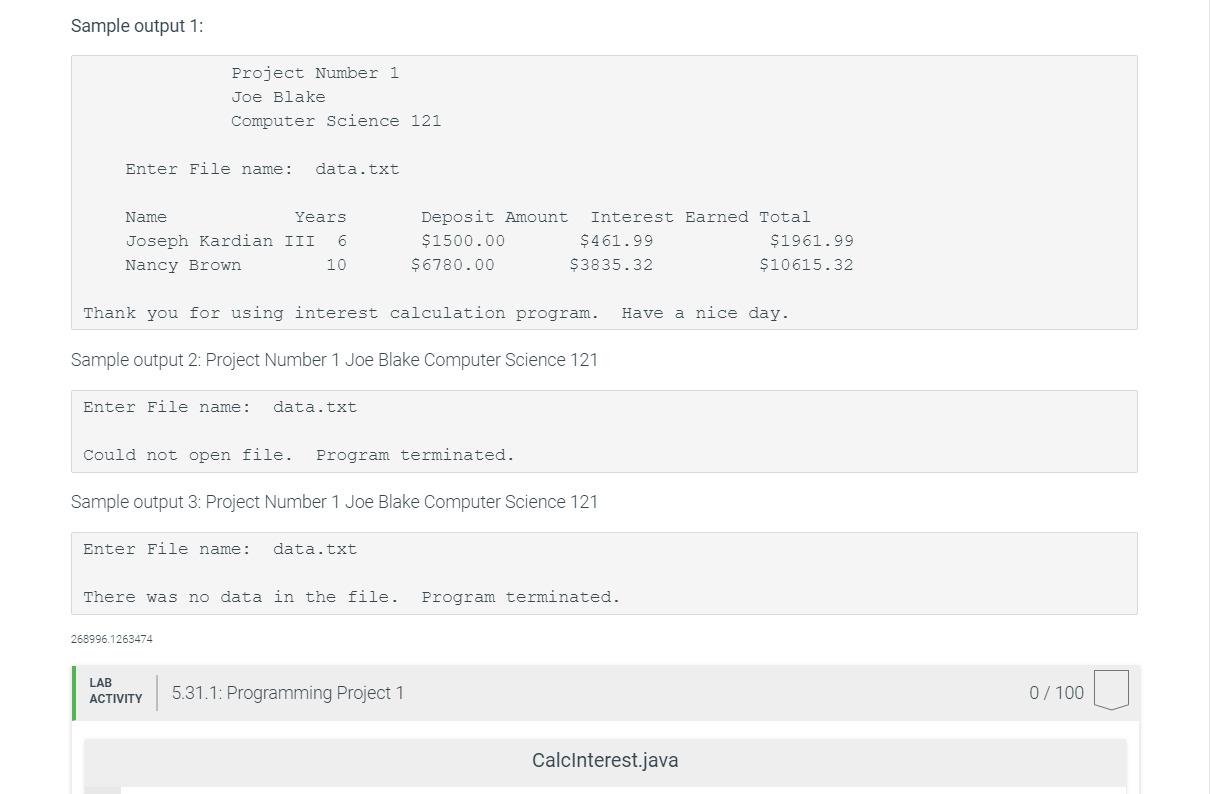Click the progress badge shield icon

[x=1110, y=691]
